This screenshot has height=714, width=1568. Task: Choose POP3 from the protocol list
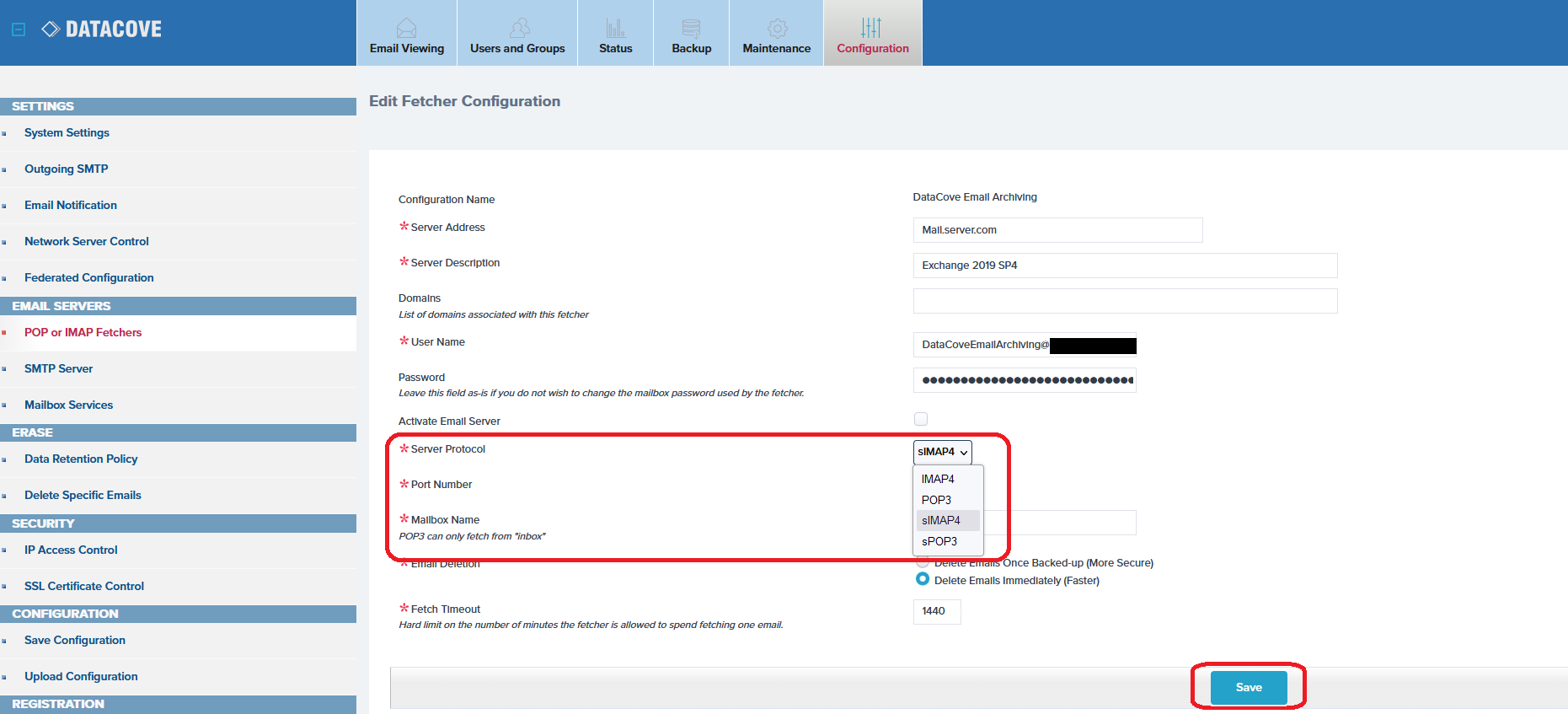click(x=948, y=500)
